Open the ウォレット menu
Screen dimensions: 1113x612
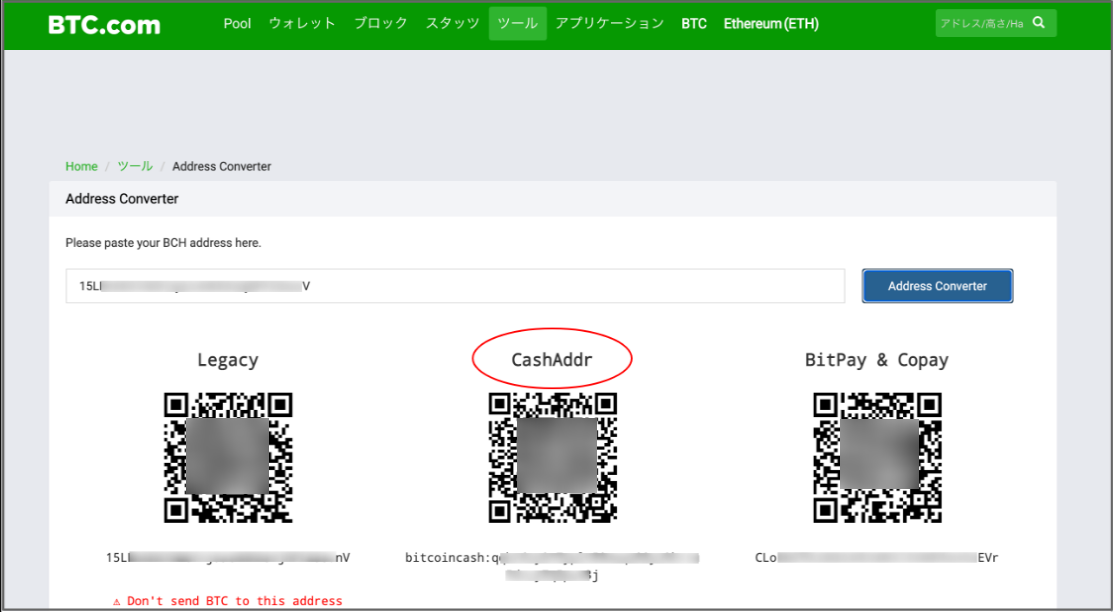point(302,23)
